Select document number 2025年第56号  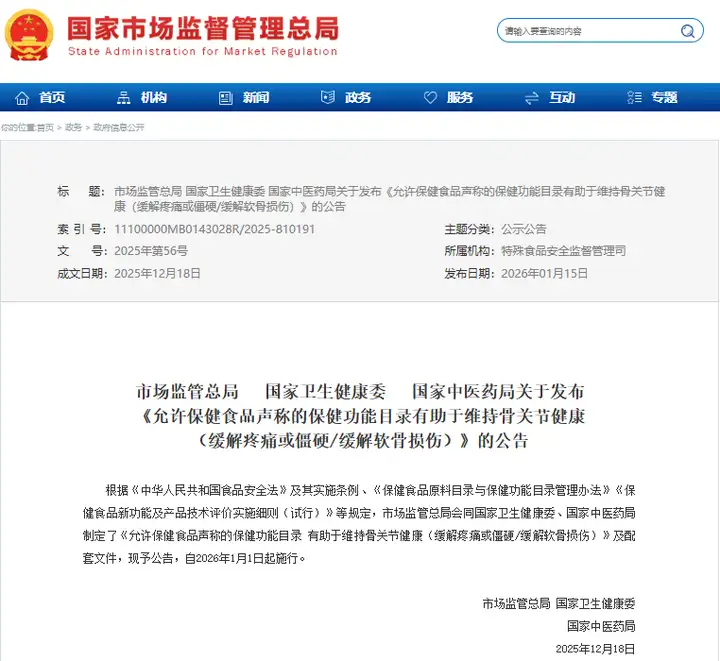[151, 251]
